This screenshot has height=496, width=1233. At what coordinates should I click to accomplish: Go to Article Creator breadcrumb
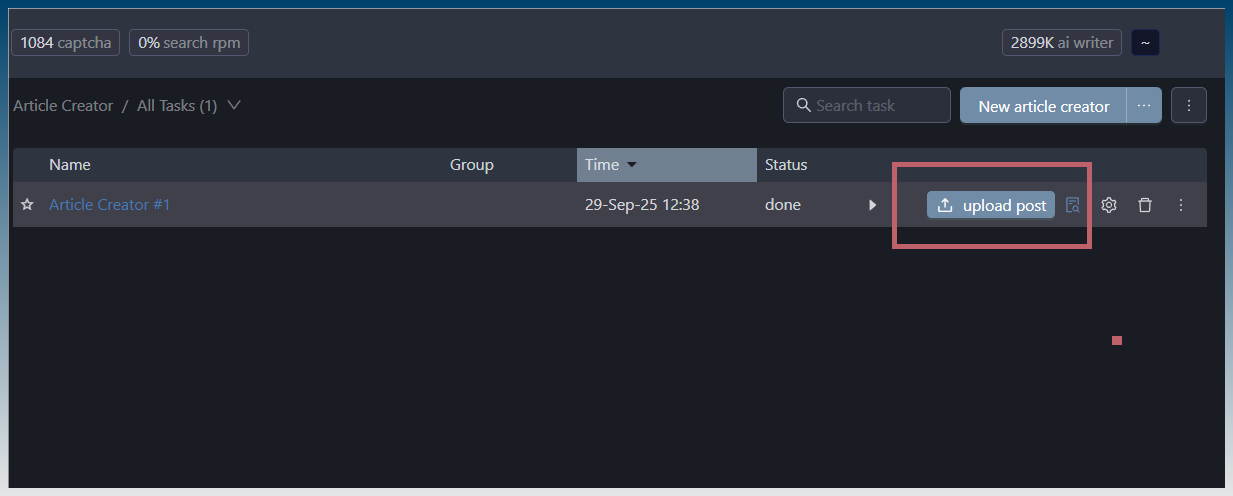click(63, 105)
